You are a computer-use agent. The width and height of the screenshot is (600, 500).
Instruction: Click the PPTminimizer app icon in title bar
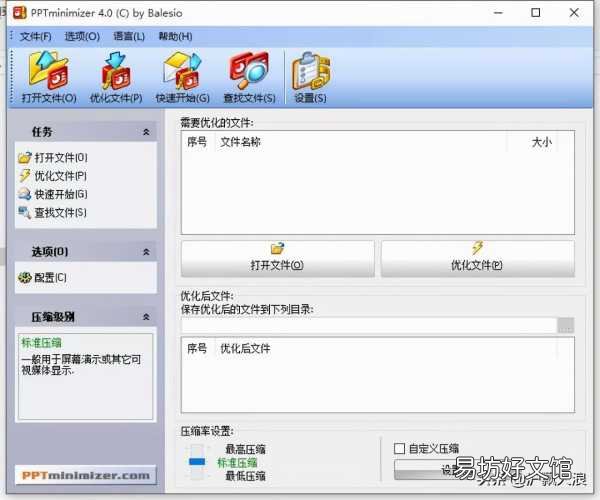[x=20, y=13]
